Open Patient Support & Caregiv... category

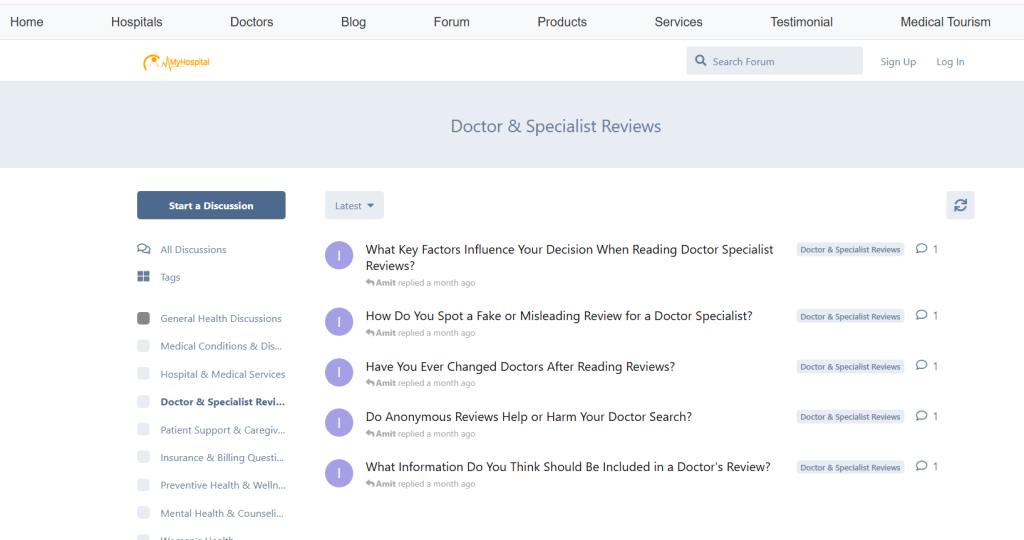[223, 430]
